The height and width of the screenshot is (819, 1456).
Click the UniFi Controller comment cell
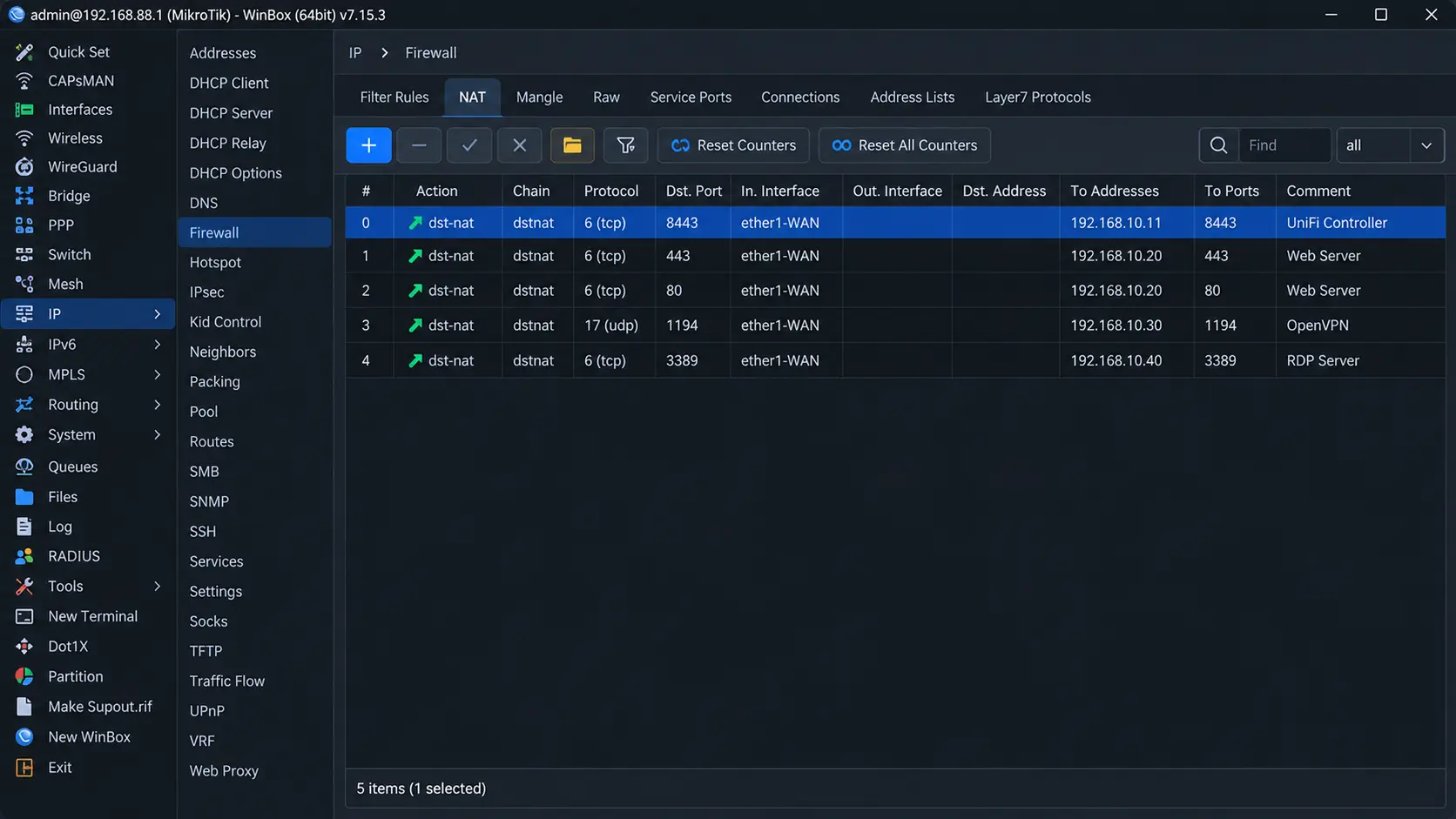click(1360, 223)
